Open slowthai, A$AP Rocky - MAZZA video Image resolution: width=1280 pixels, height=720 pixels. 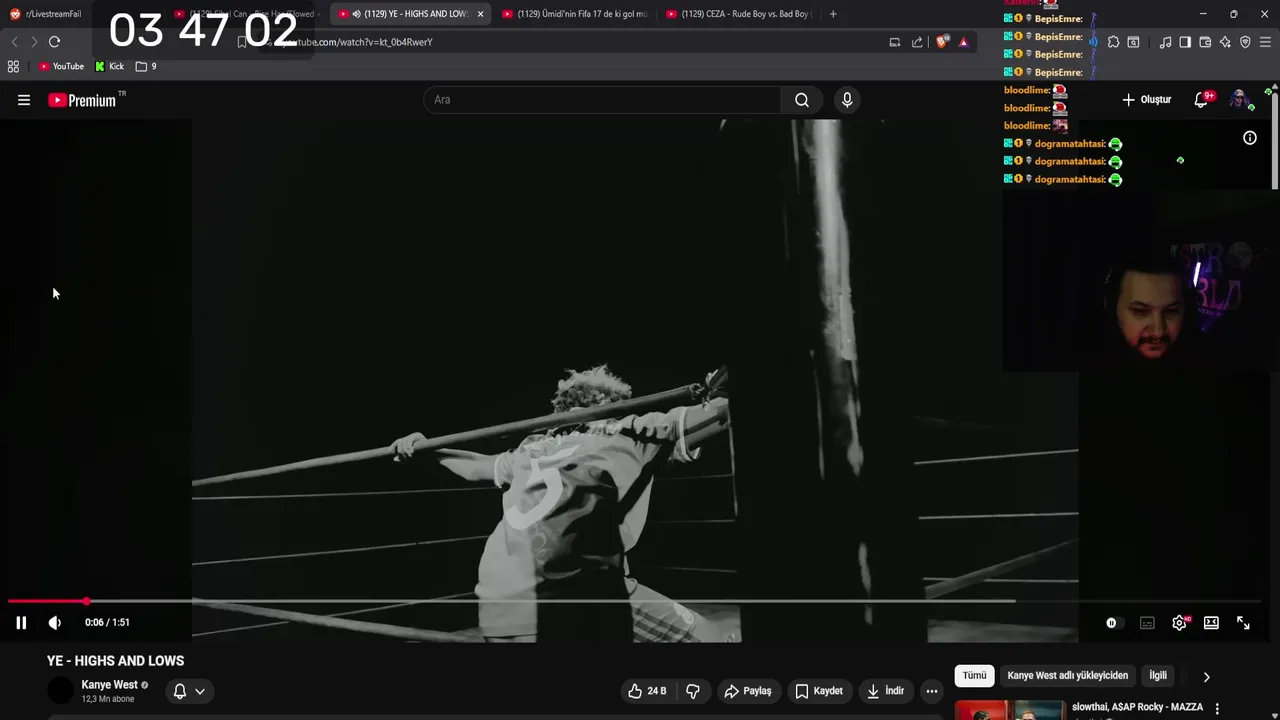(1137, 707)
